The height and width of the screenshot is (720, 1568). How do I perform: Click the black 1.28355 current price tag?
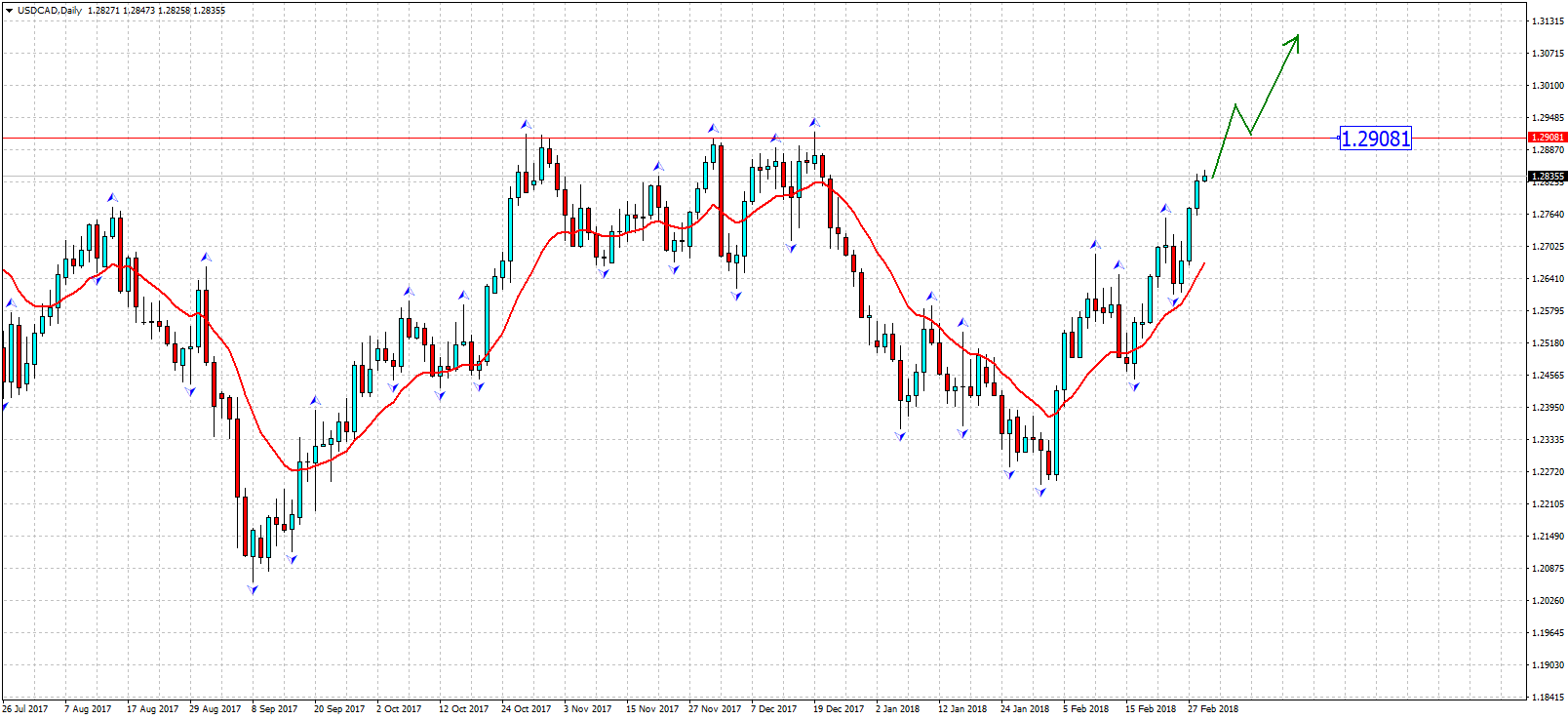[1547, 177]
